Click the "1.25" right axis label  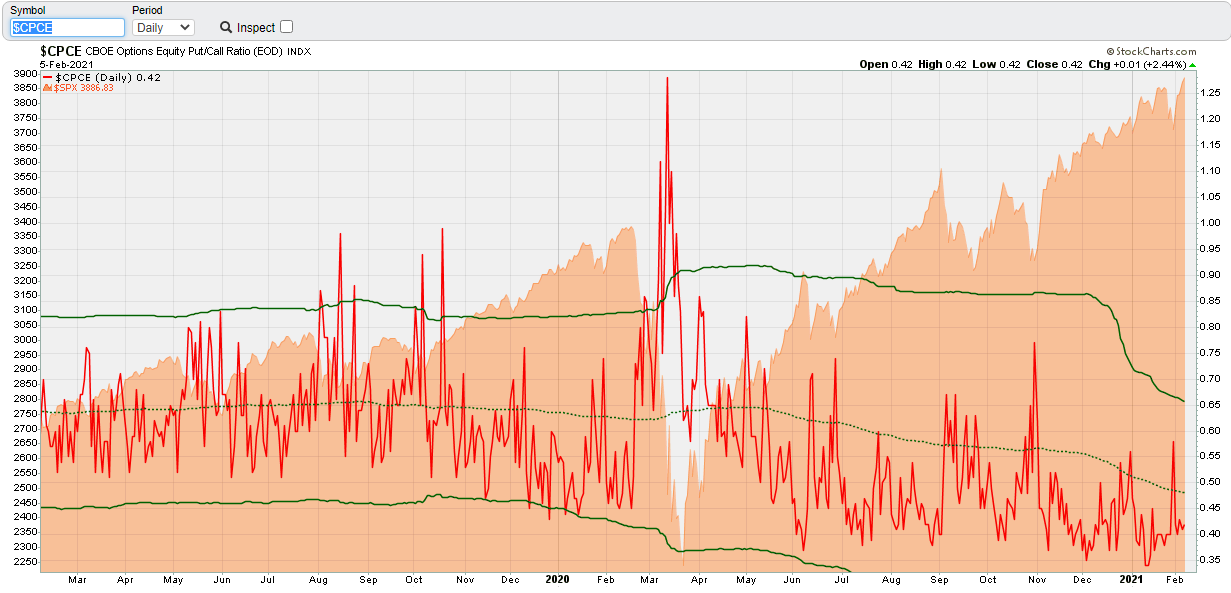(x=1209, y=93)
